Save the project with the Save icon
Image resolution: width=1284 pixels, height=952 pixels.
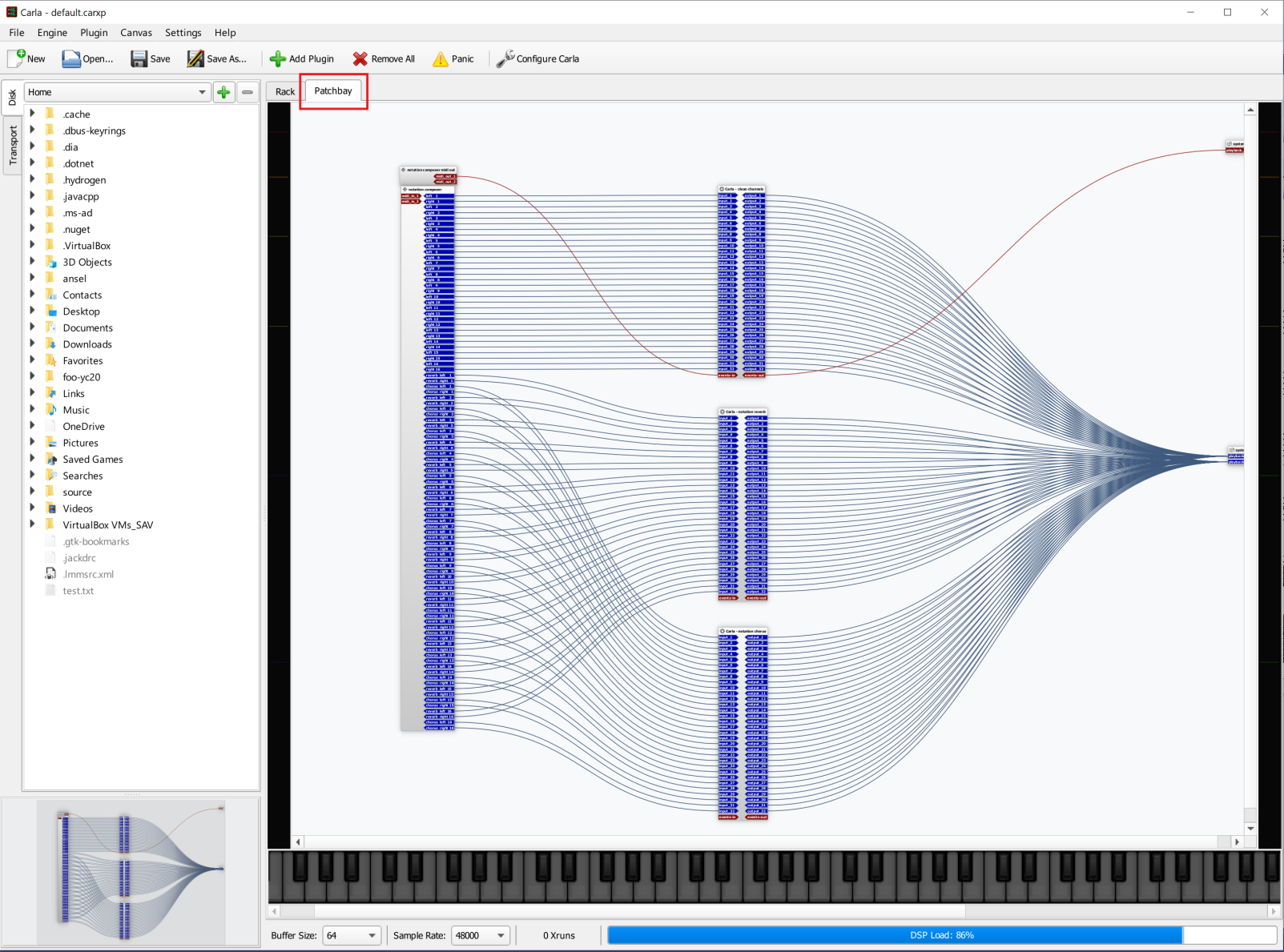pos(139,58)
